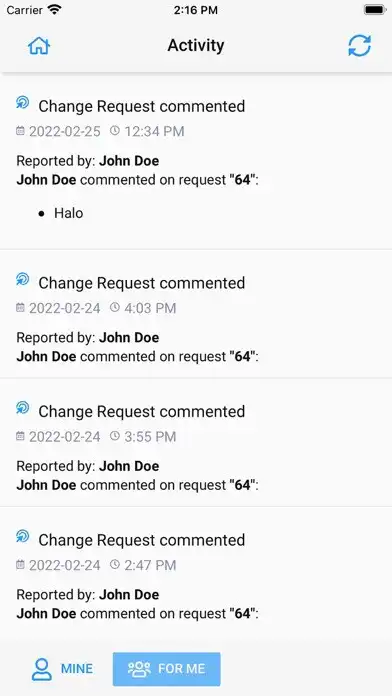Click change request icon for 12:34 PM entry

[x=23, y=103]
